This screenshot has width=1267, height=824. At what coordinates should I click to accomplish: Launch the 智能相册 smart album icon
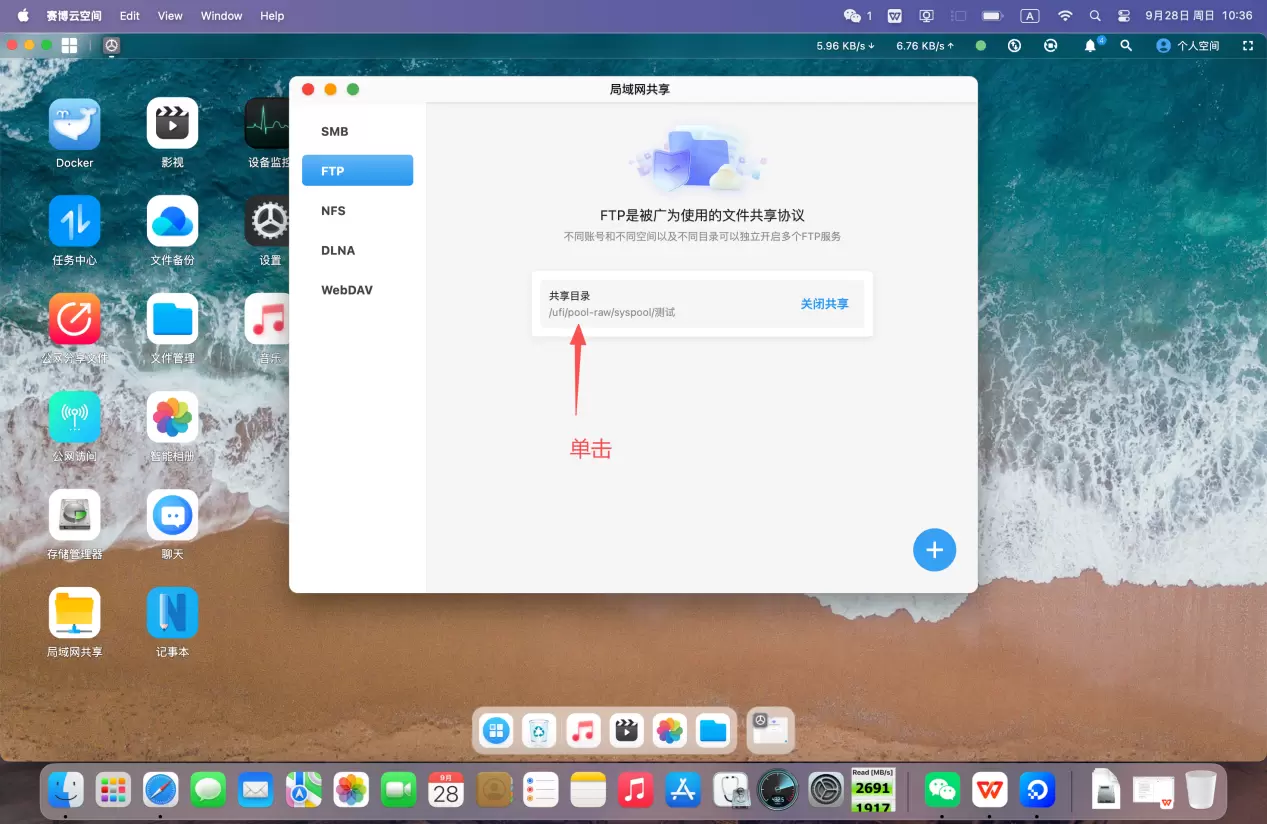(x=172, y=417)
